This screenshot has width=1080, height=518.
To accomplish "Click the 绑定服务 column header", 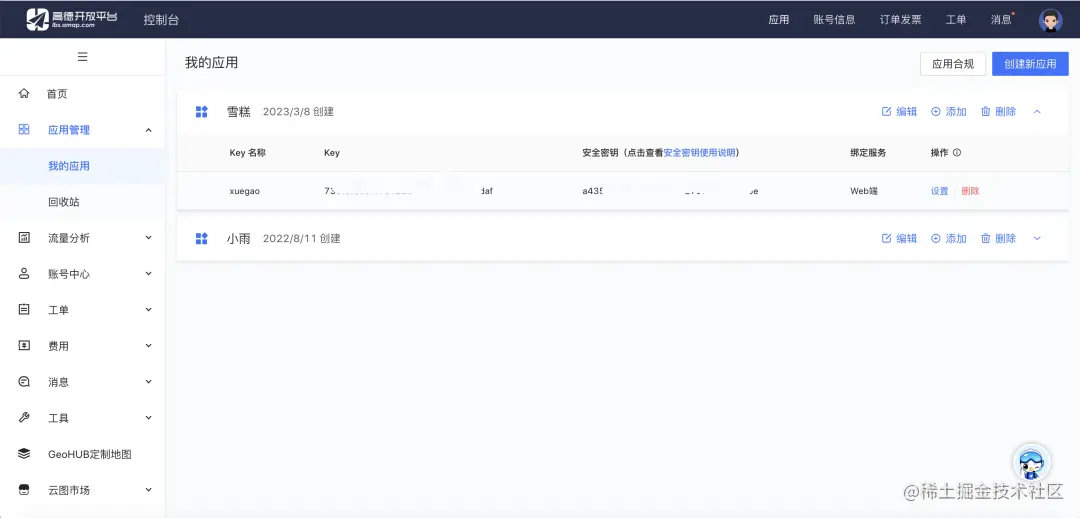I will coord(868,153).
